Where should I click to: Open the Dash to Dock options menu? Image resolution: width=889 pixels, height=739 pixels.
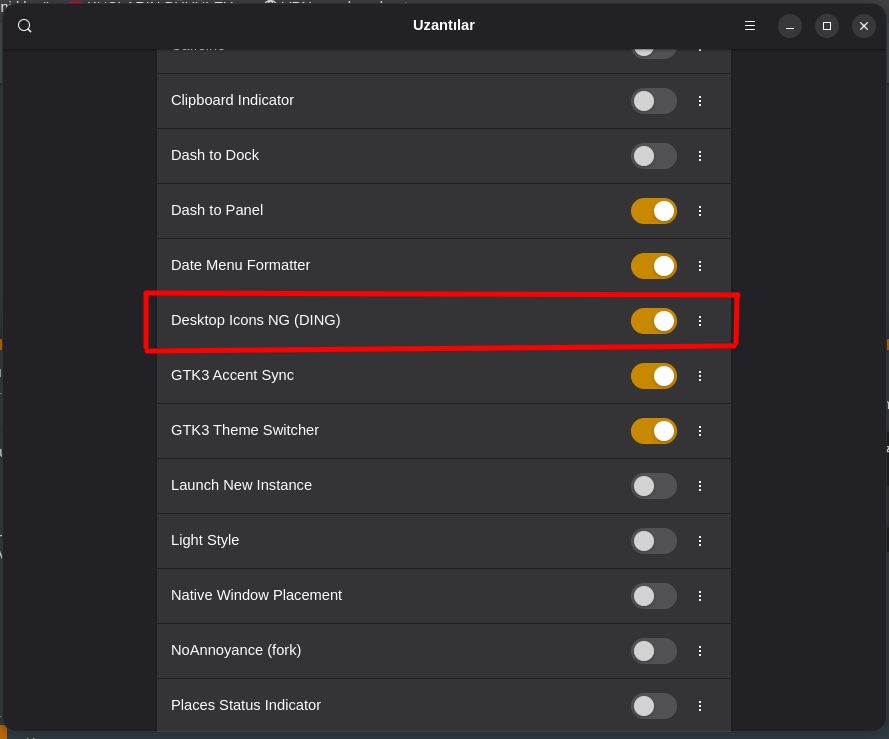[x=700, y=156]
